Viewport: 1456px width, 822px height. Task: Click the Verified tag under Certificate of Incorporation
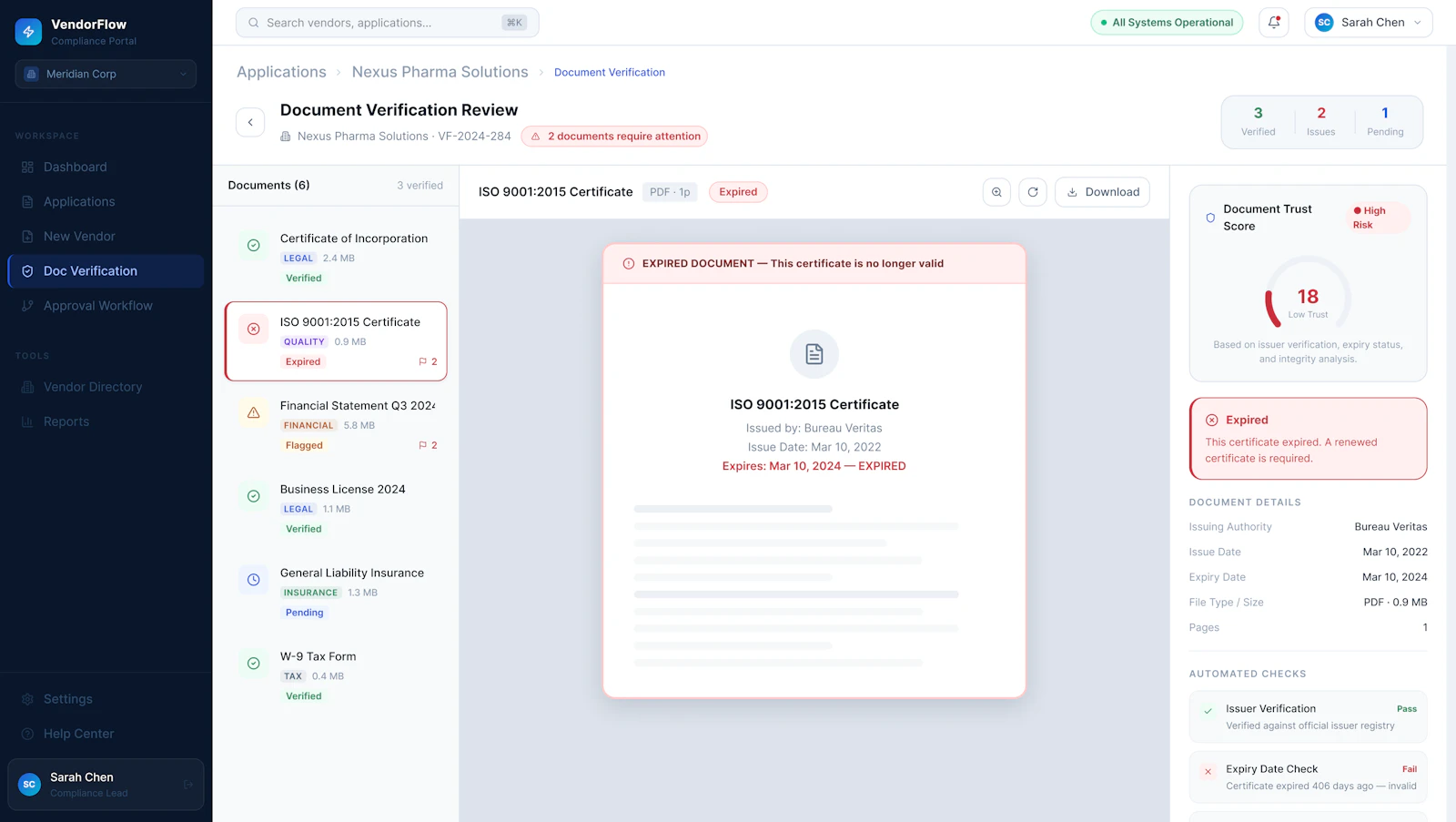(x=304, y=279)
